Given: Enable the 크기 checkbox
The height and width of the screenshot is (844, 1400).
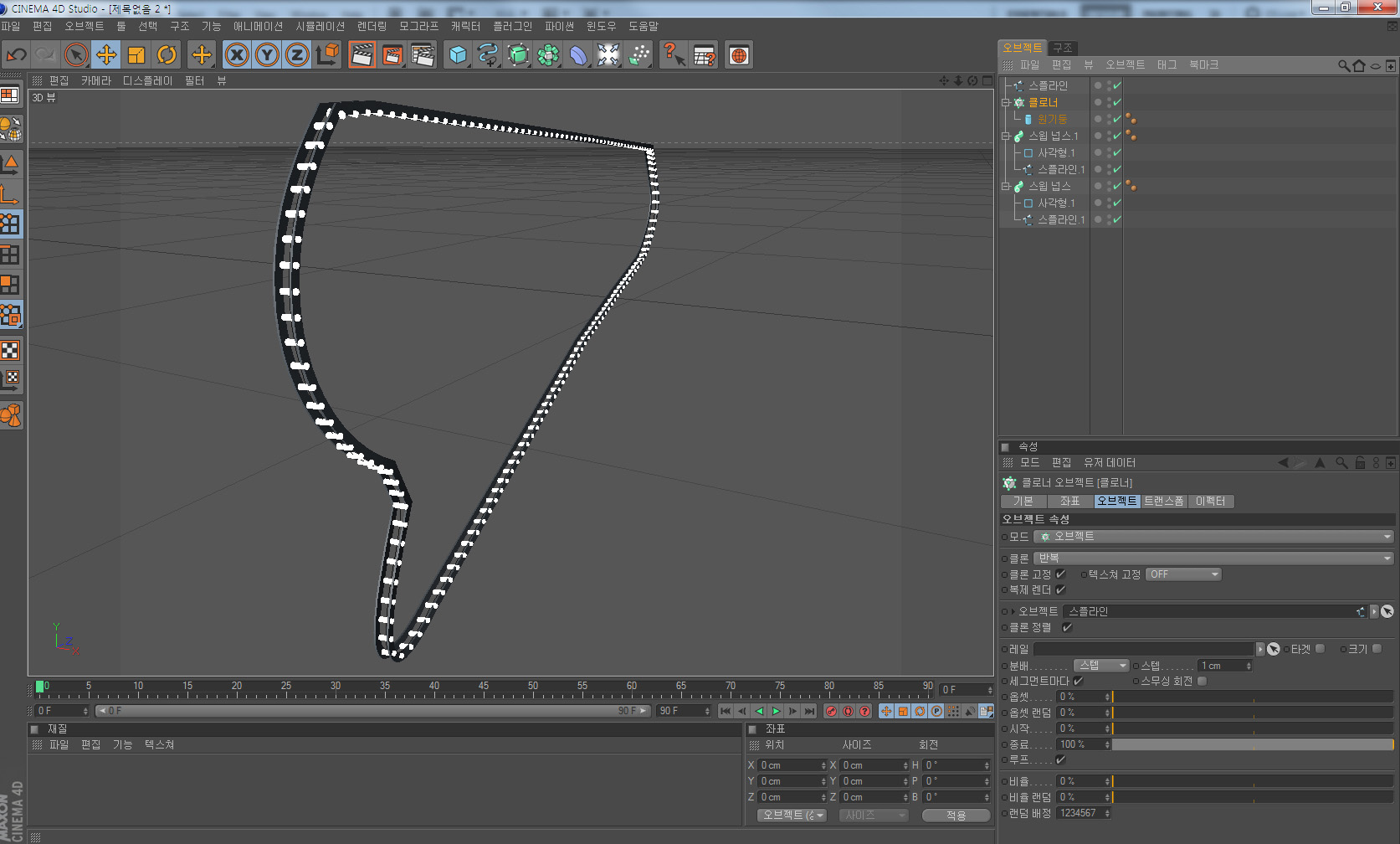Looking at the screenshot, I should [x=1377, y=648].
